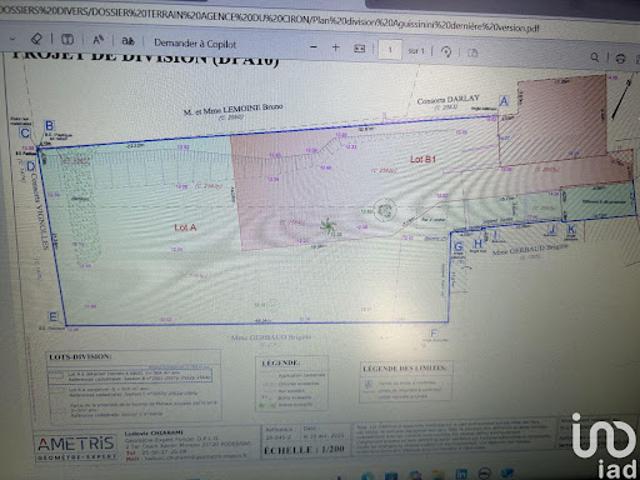Screen dimensions: 640x480
Task: Click the AMETRIS géomètre-expert logo
Action: 76,447
